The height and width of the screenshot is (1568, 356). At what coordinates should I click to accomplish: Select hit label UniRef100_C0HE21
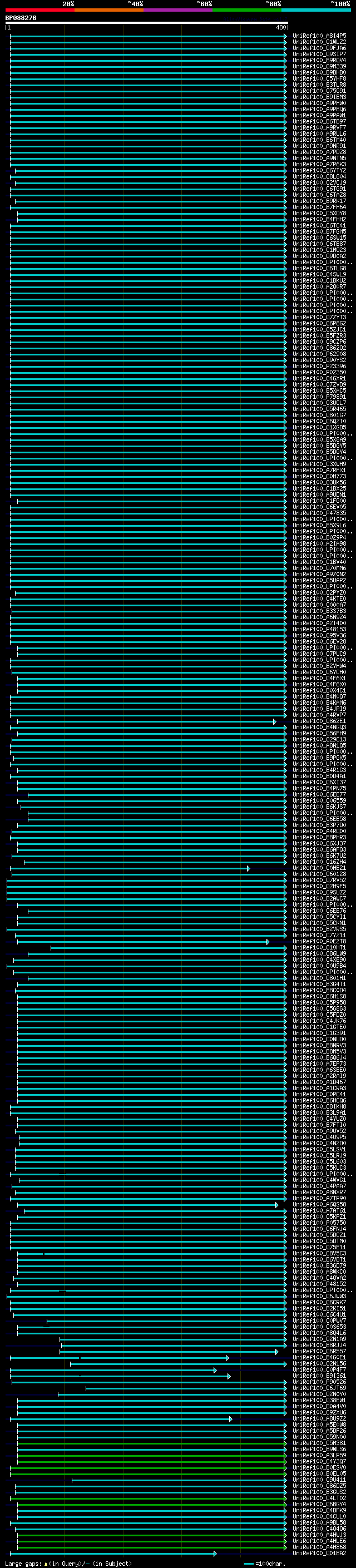click(319, 868)
